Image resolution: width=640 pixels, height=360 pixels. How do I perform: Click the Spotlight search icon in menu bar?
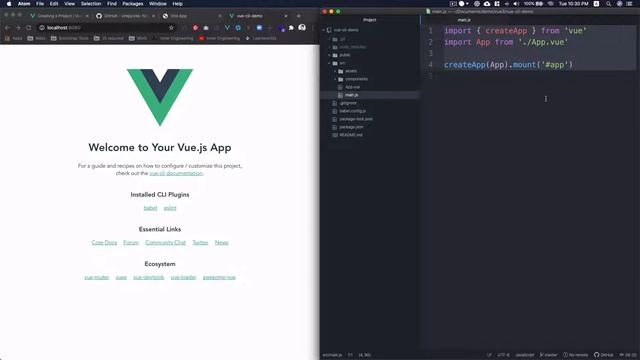tap(609, 4)
